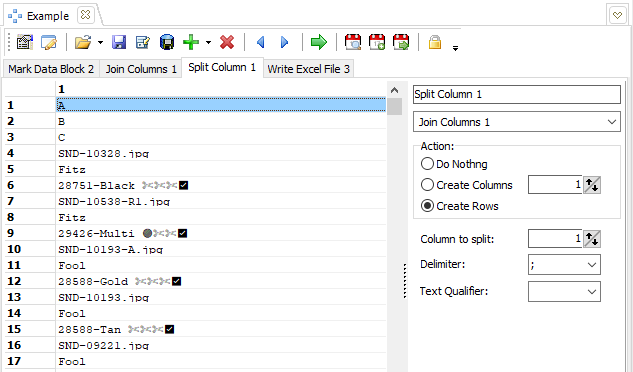Expand the green plus dropdown arrow
633x372 pixels.
(x=208, y=42)
